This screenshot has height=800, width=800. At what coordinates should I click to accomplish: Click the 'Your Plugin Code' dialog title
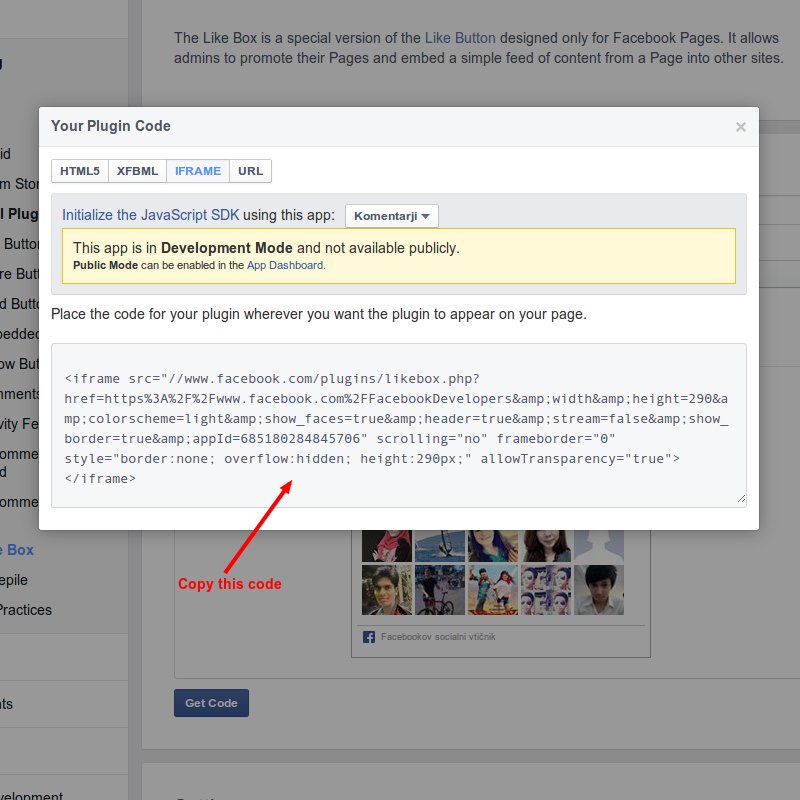pyautogui.click(x=111, y=126)
